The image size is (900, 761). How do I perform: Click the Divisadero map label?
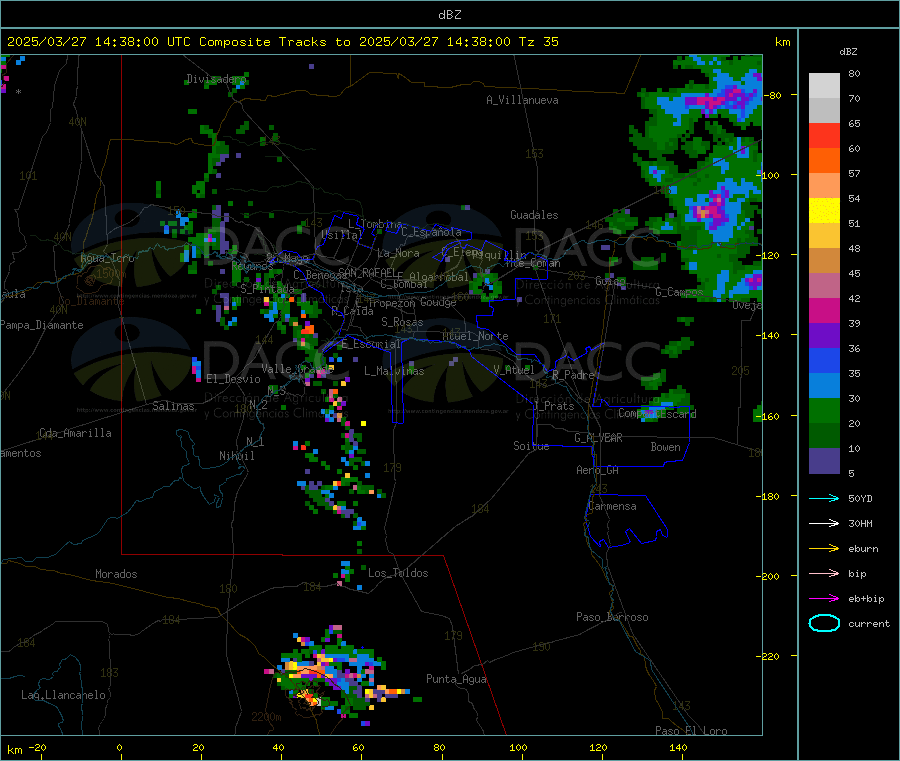[x=215, y=79]
